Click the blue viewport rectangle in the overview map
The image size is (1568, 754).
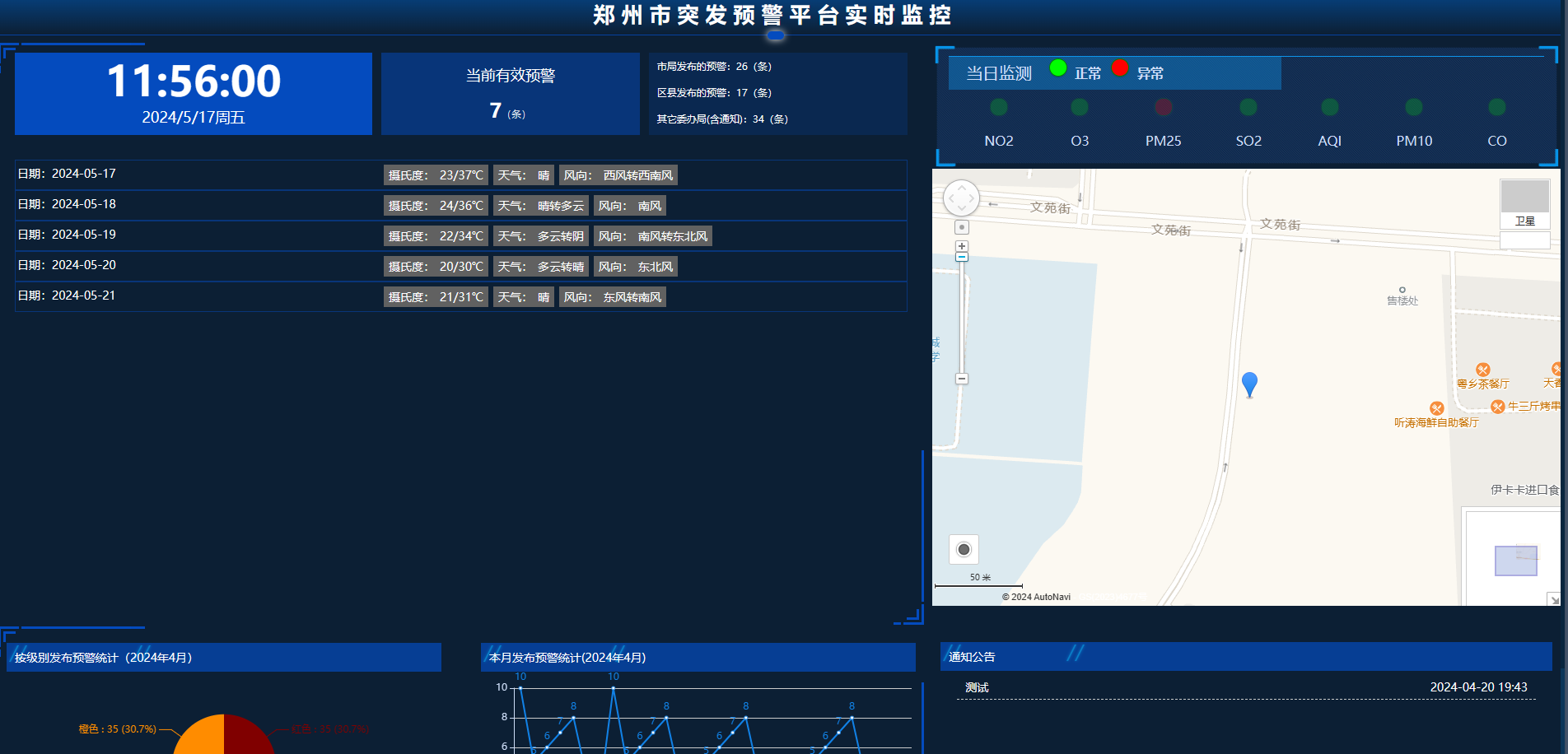pos(1515,561)
